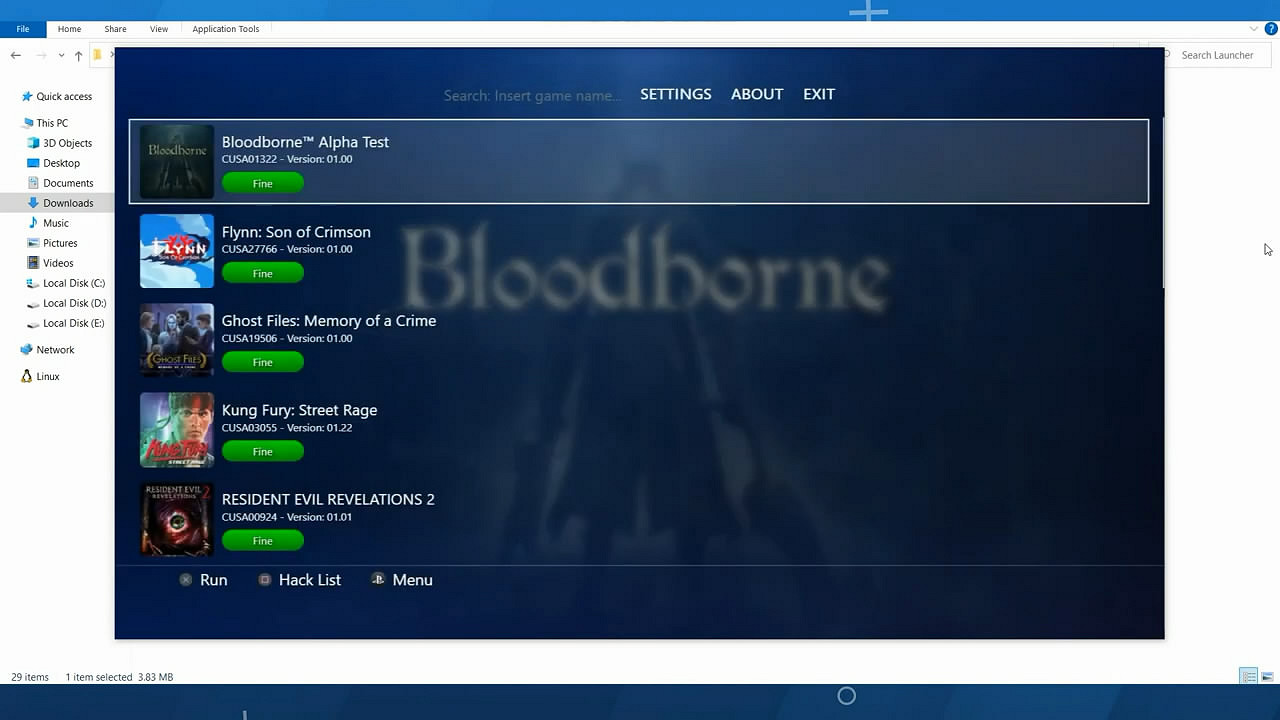Click the Ghost Files game cover icon

click(x=177, y=340)
